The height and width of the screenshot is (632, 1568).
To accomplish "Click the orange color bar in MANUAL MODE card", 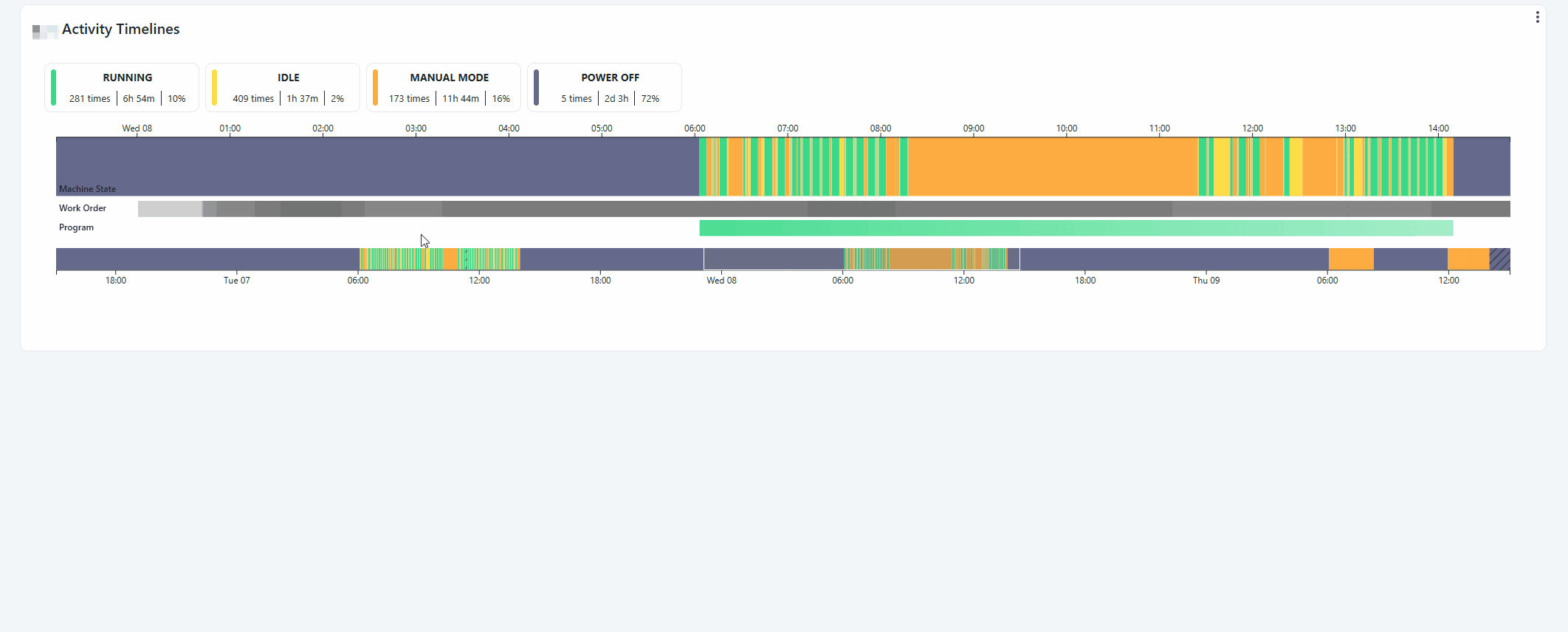I will click(x=376, y=87).
